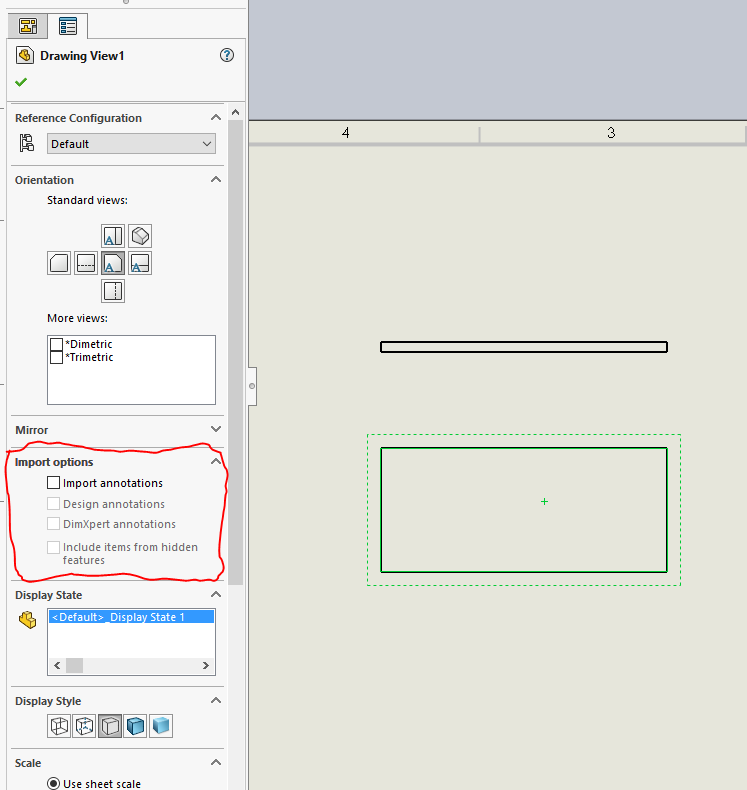747x790 pixels.
Task: Choose Shaded display style icon
Action: 161,726
